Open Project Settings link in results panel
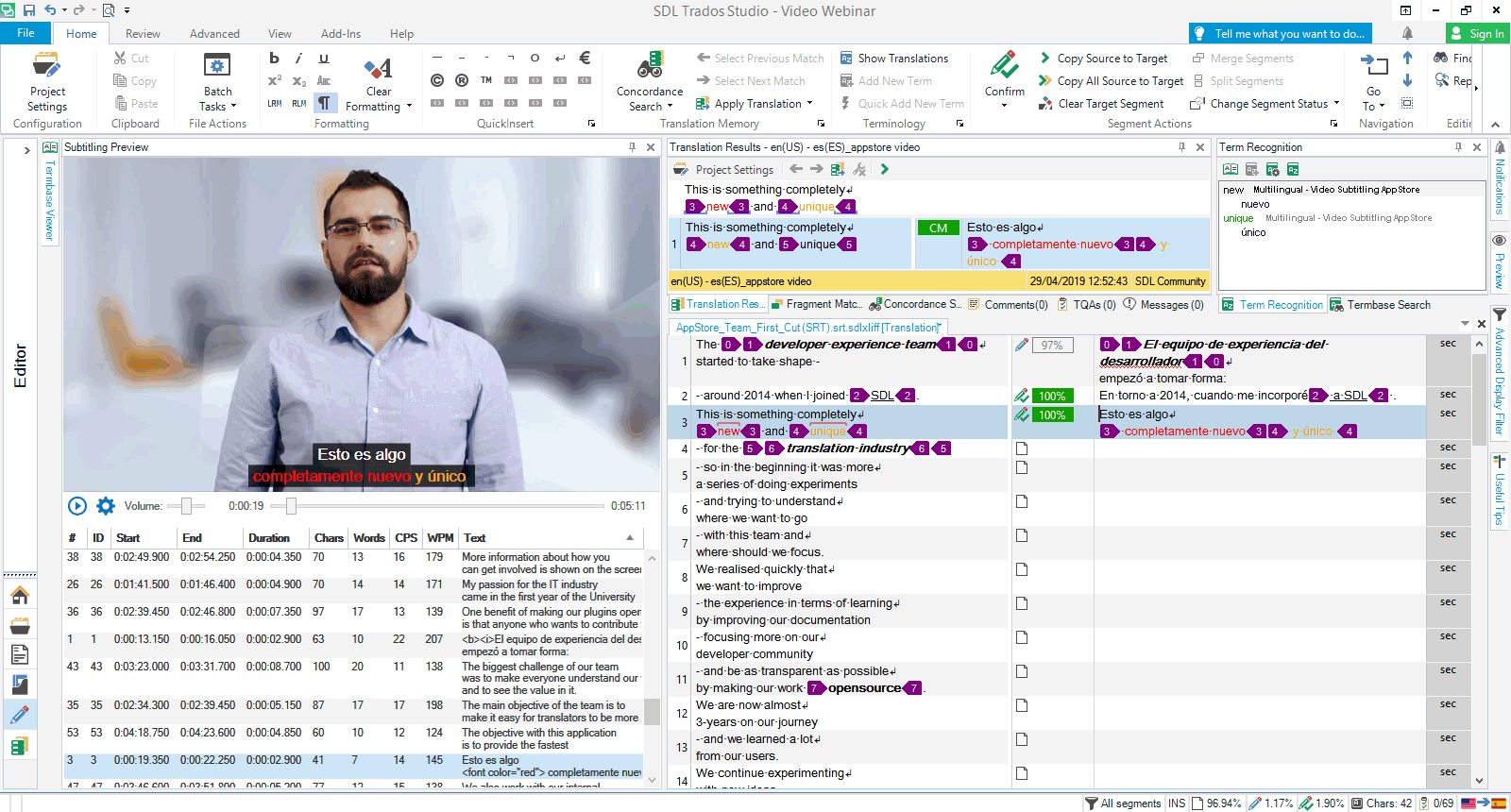1511x812 pixels. 723,169
